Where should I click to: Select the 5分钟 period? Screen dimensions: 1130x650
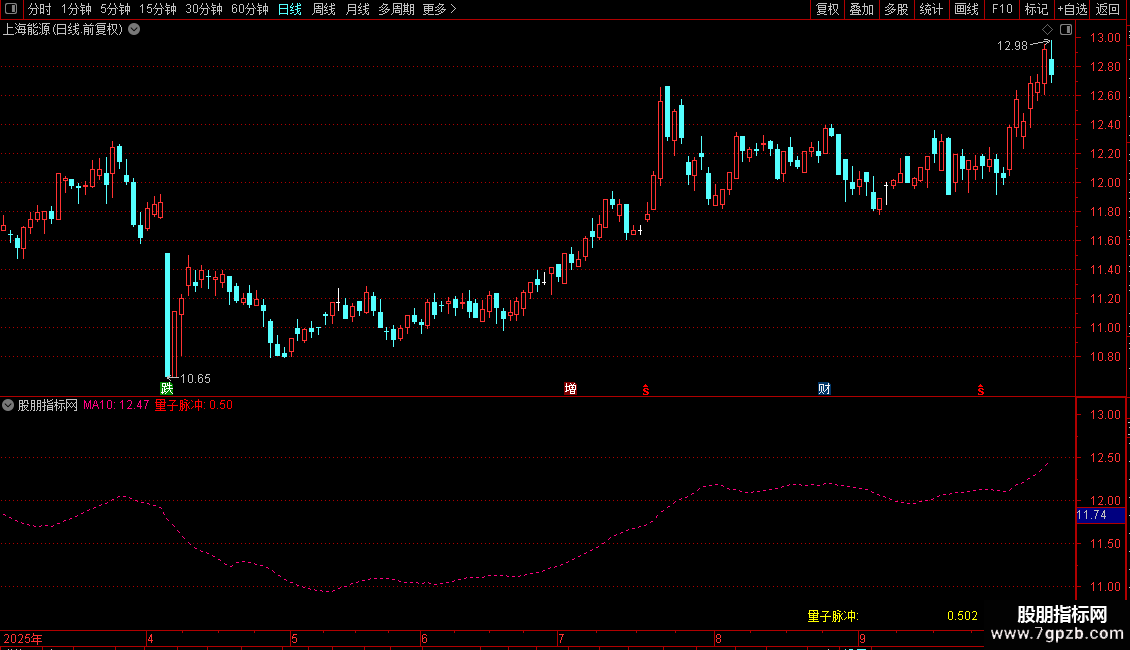pyautogui.click(x=115, y=9)
